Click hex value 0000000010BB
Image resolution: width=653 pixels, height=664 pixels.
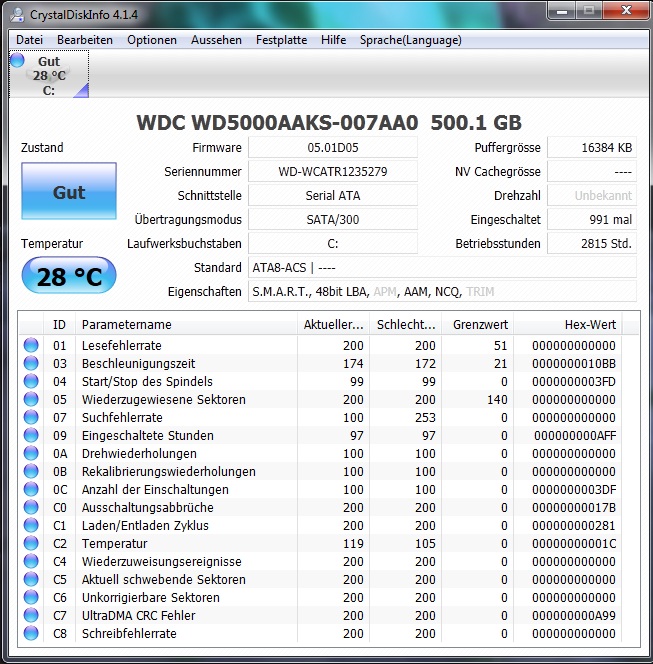coord(574,363)
